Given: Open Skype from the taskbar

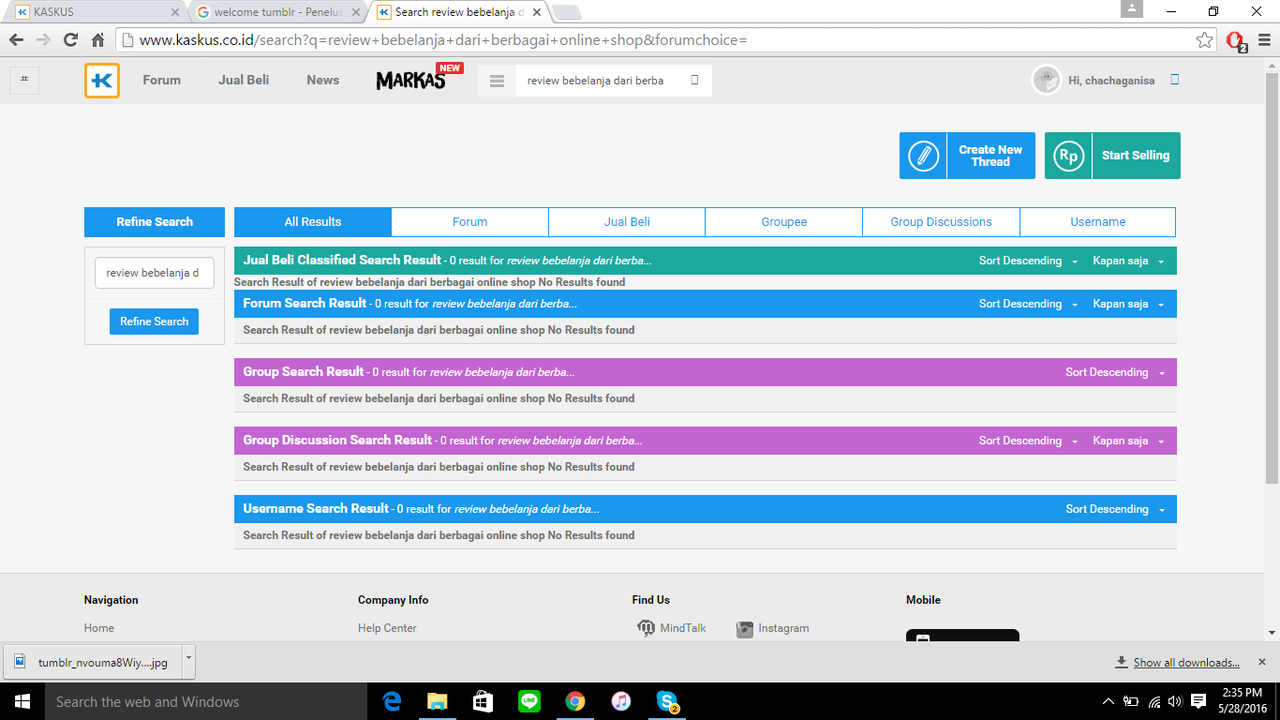Looking at the screenshot, I should [x=667, y=702].
